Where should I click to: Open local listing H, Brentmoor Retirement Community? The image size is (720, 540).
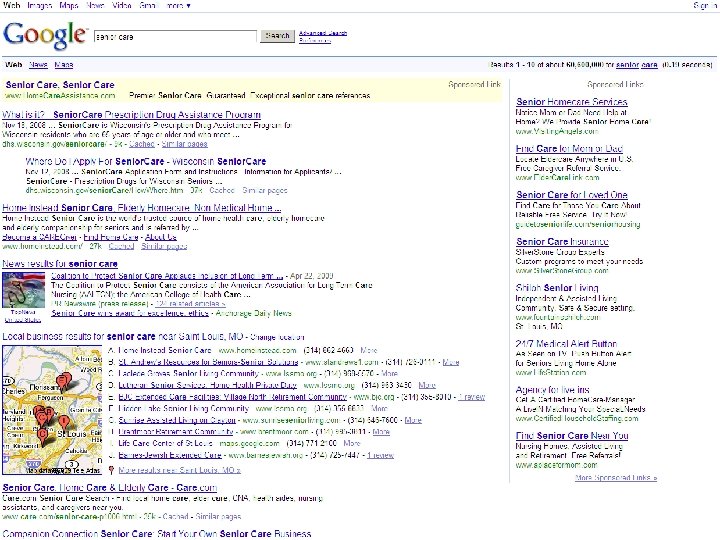click(176, 432)
